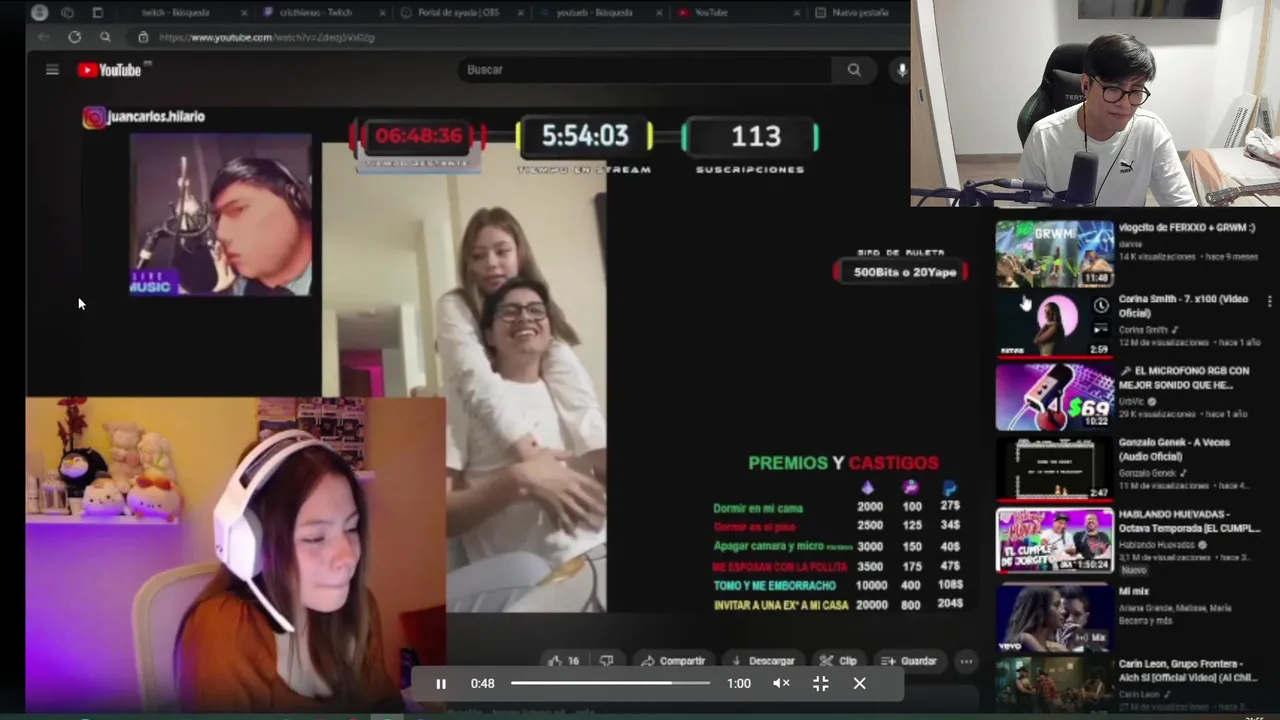Click the UrbVic channel name
Image resolution: width=1280 pixels, height=720 pixels.
(x=1133, y=401)
